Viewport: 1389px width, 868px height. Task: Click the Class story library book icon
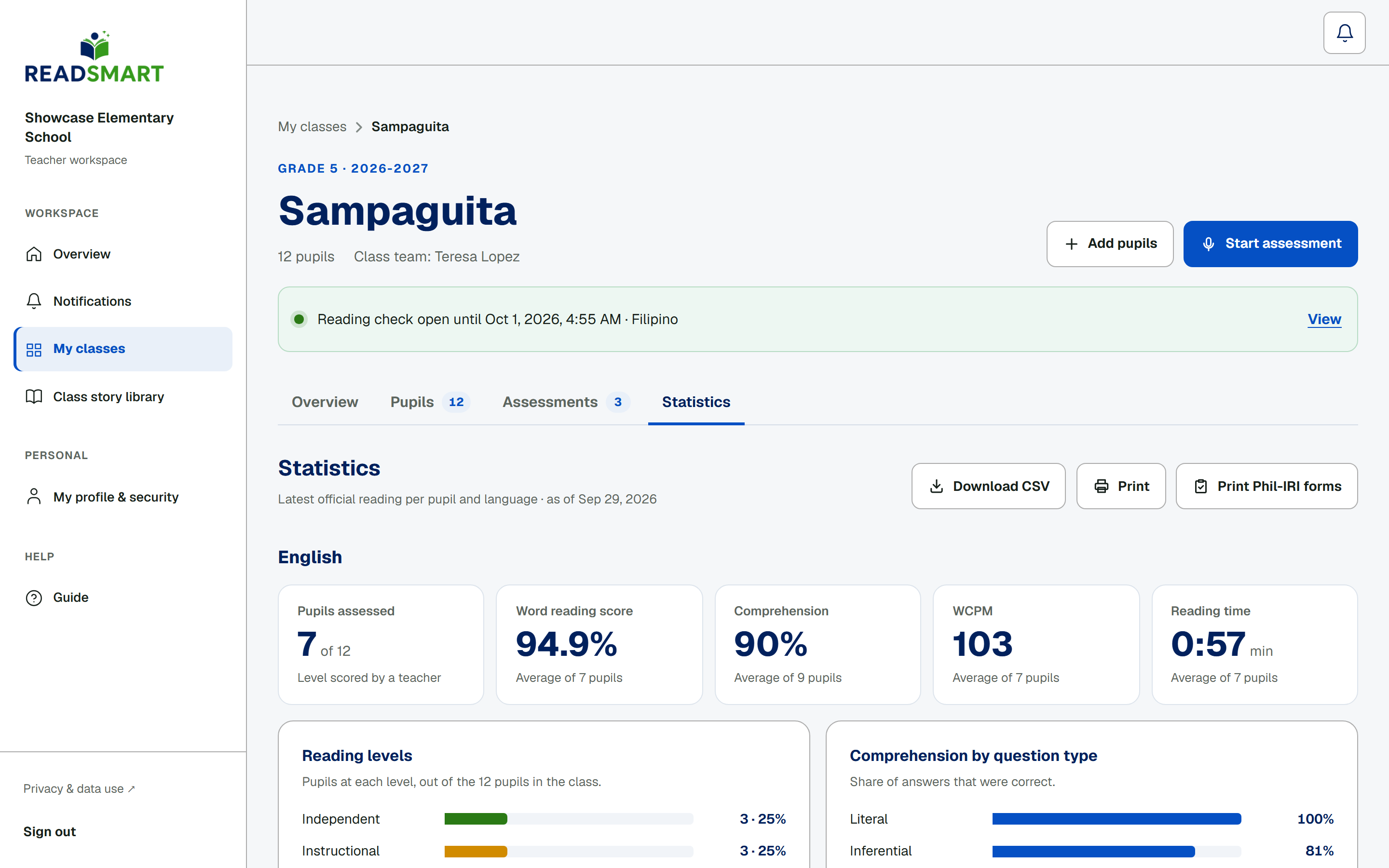(34, 397)
